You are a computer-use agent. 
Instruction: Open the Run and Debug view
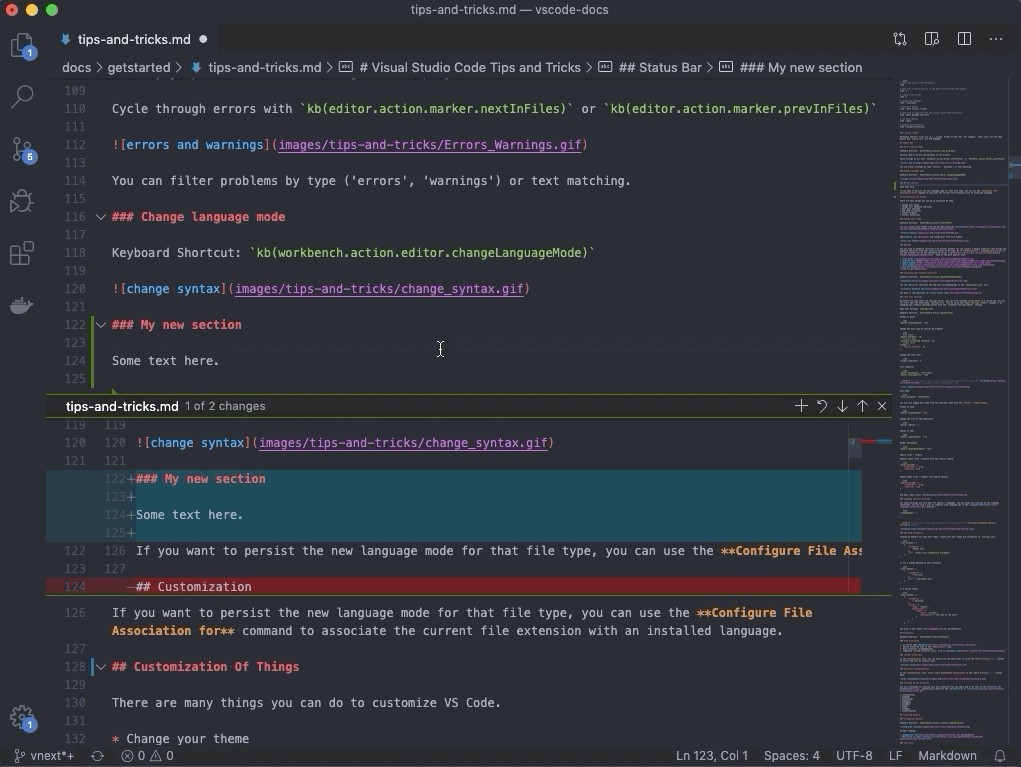(x=21, y=201)
